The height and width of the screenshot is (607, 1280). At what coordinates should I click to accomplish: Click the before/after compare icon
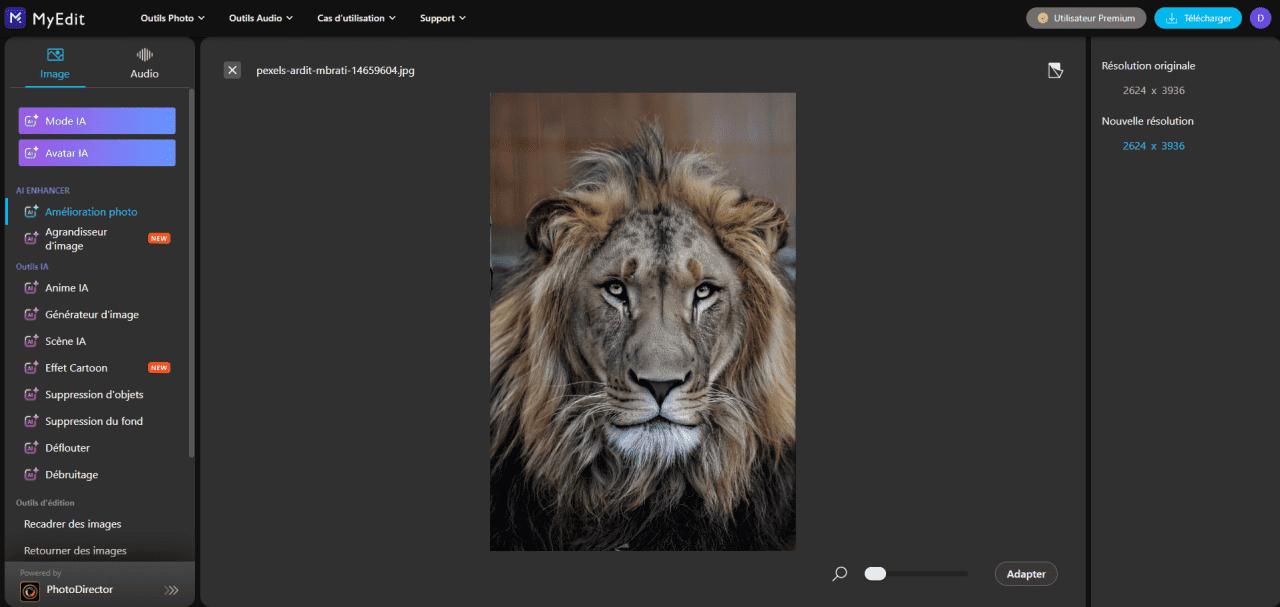1055,70
